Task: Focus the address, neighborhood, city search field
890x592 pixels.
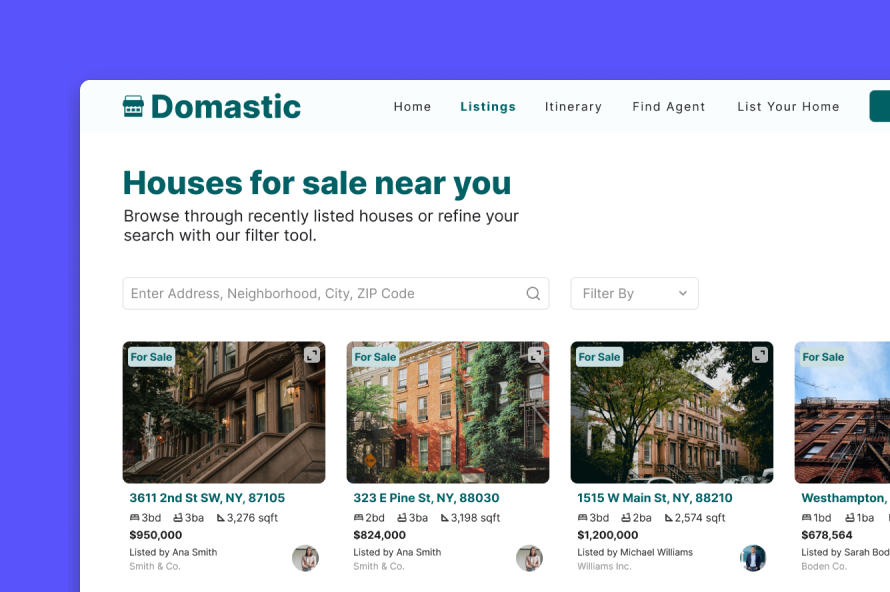Action: (335, 293)
